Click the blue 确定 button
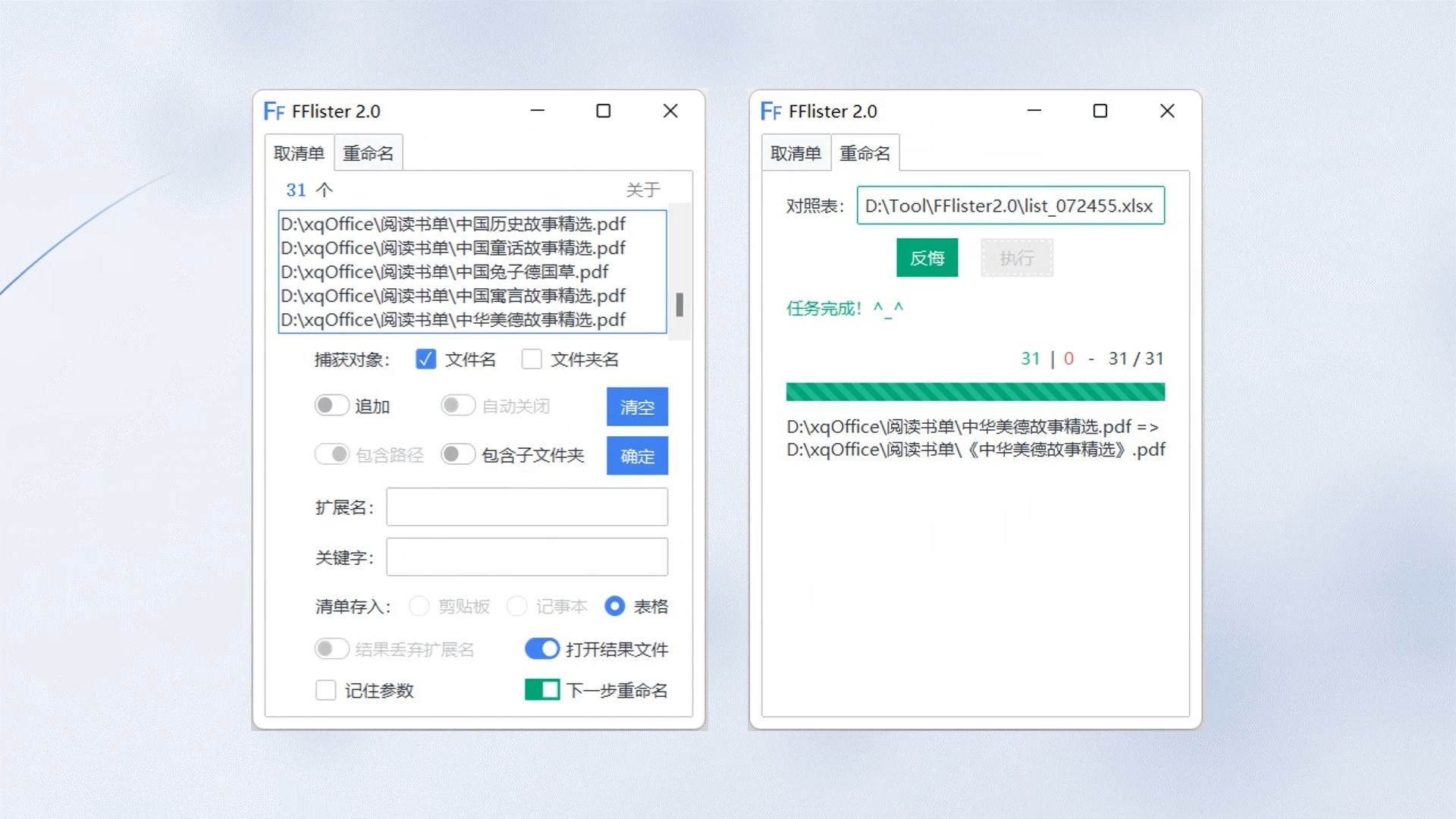The image size is (1456, 819). 637,456
